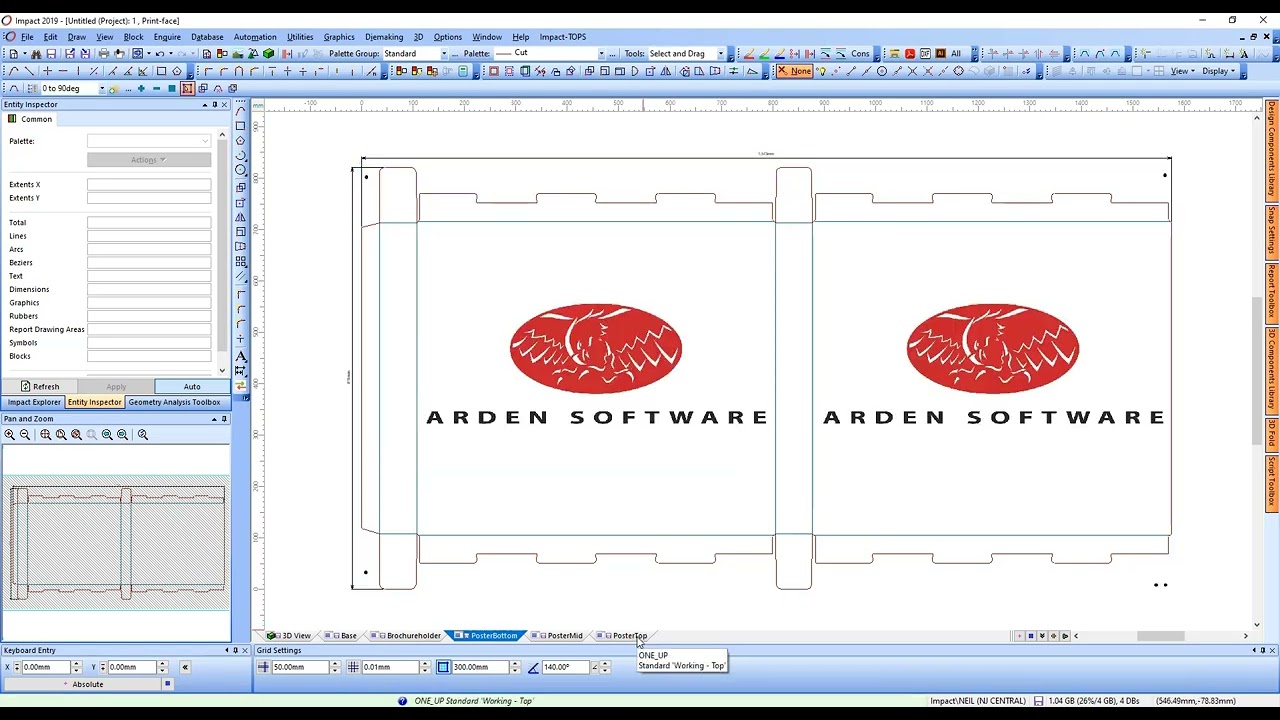Click the DXF export icon
Screen dimensions: 1280x720
click(925, 53)
